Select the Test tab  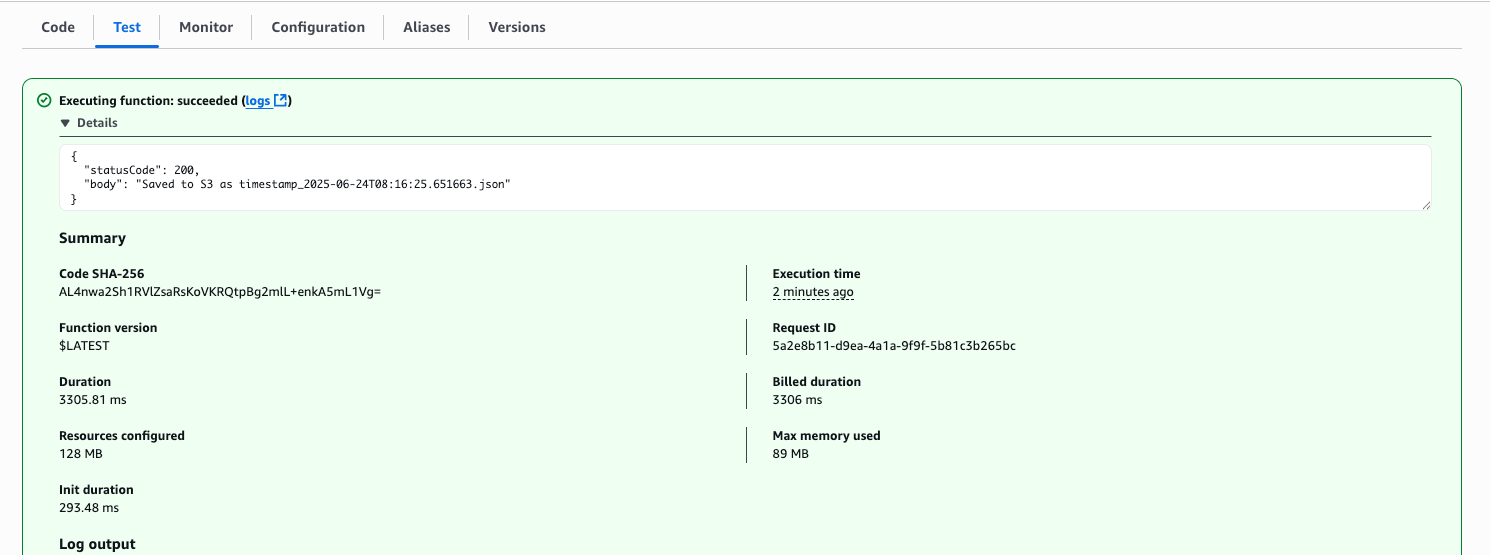coord(127,27)
